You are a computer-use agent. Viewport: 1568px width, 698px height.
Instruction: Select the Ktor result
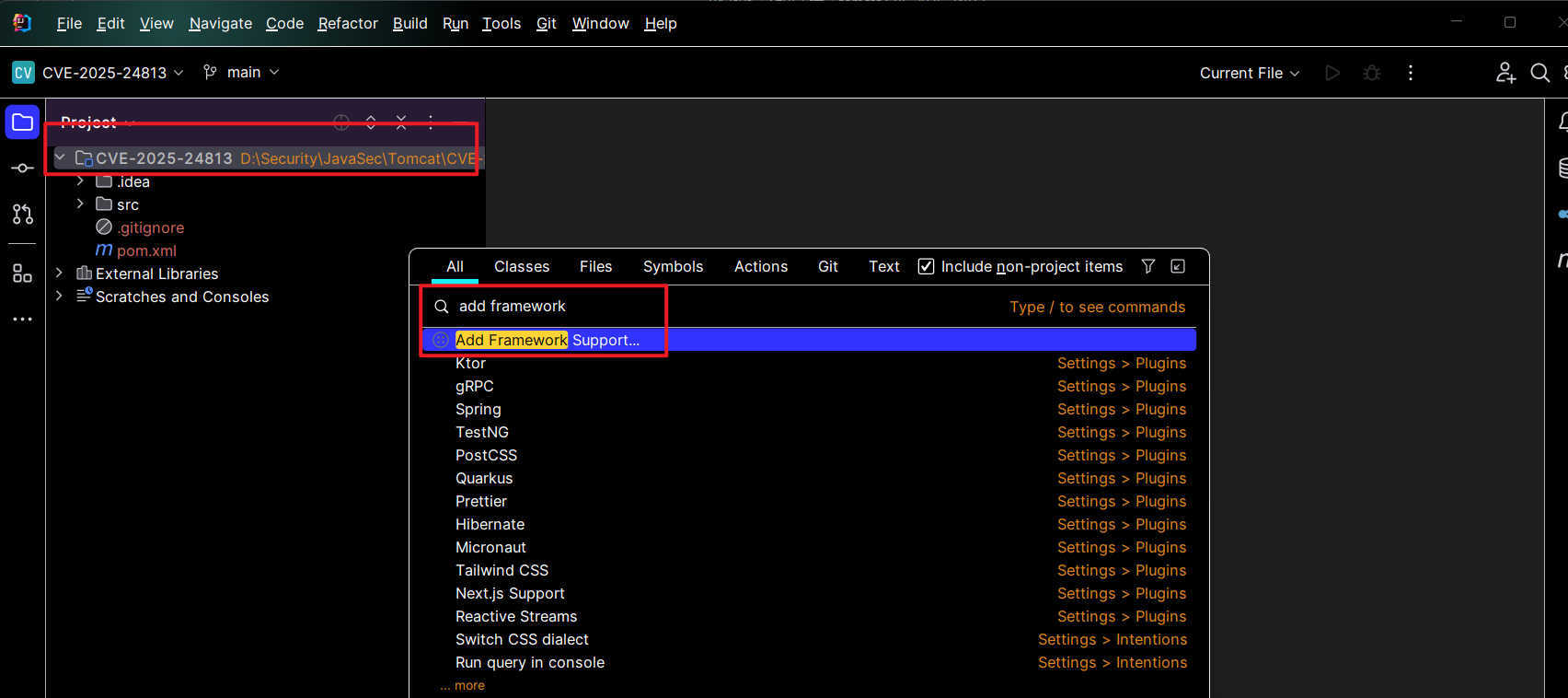coord(809,363)
